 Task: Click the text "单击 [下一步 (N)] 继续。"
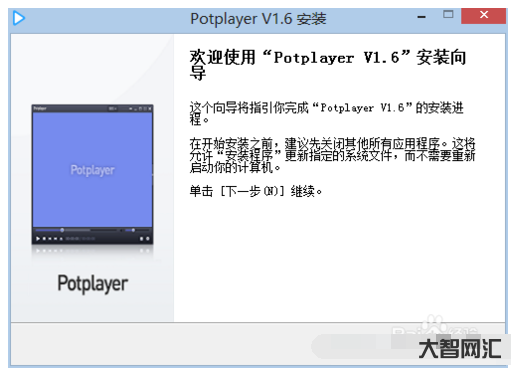tap(256, 191)
